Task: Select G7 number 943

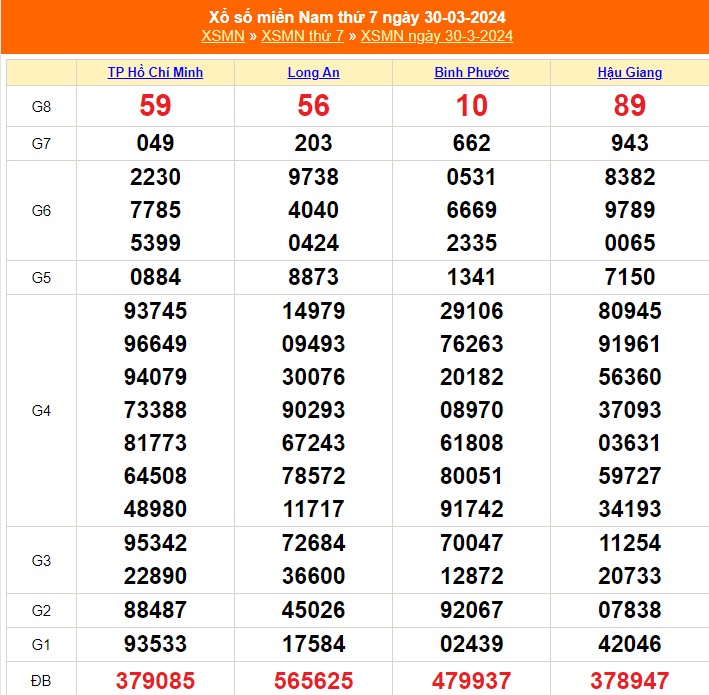Action: tap(630, 143)
